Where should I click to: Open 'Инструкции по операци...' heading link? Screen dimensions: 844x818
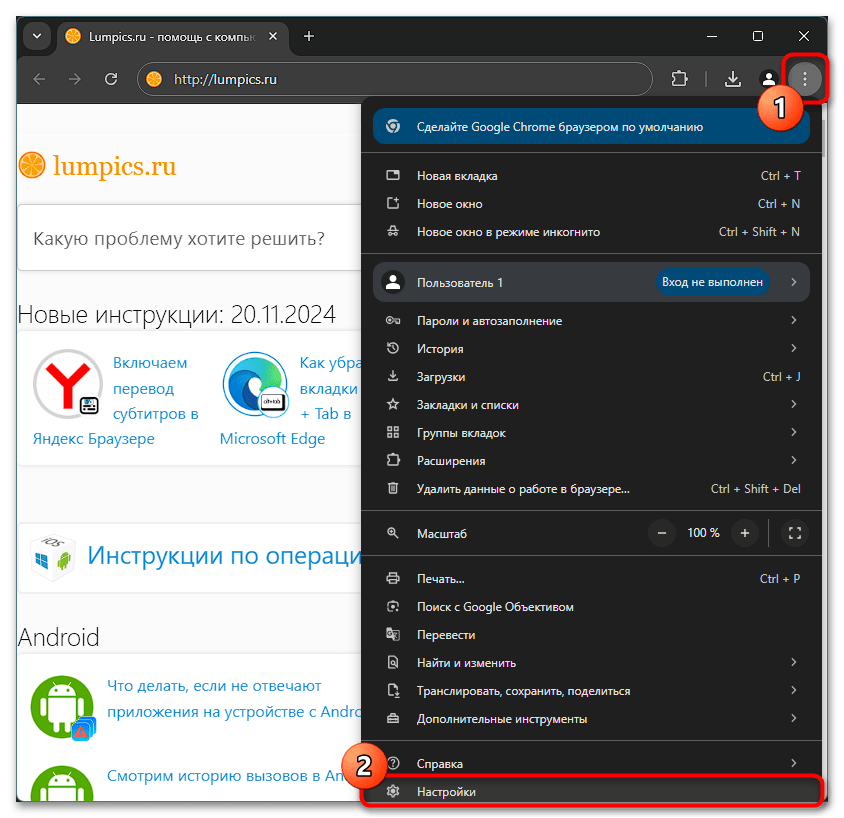(224, 556)
